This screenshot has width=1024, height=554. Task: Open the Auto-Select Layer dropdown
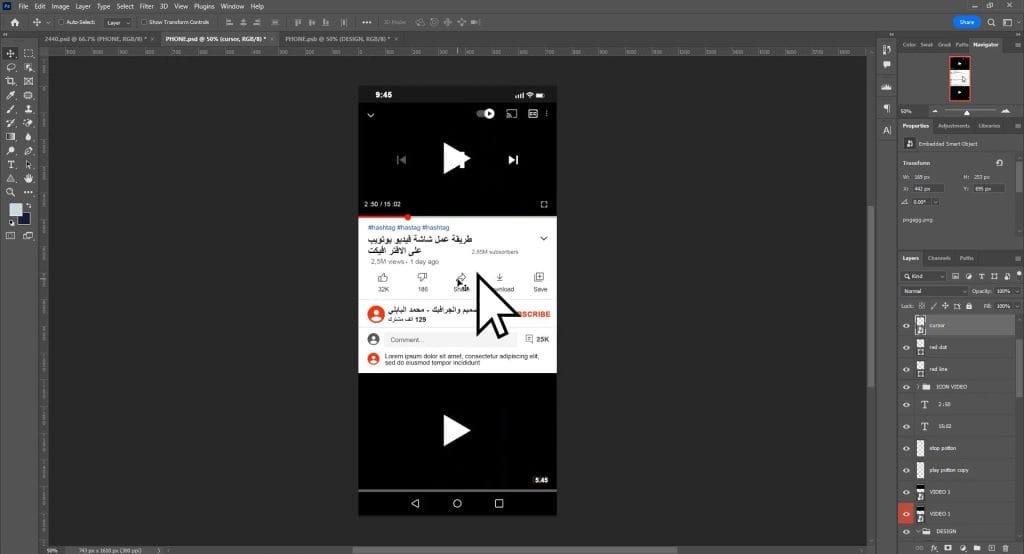[x=118, y=22]
